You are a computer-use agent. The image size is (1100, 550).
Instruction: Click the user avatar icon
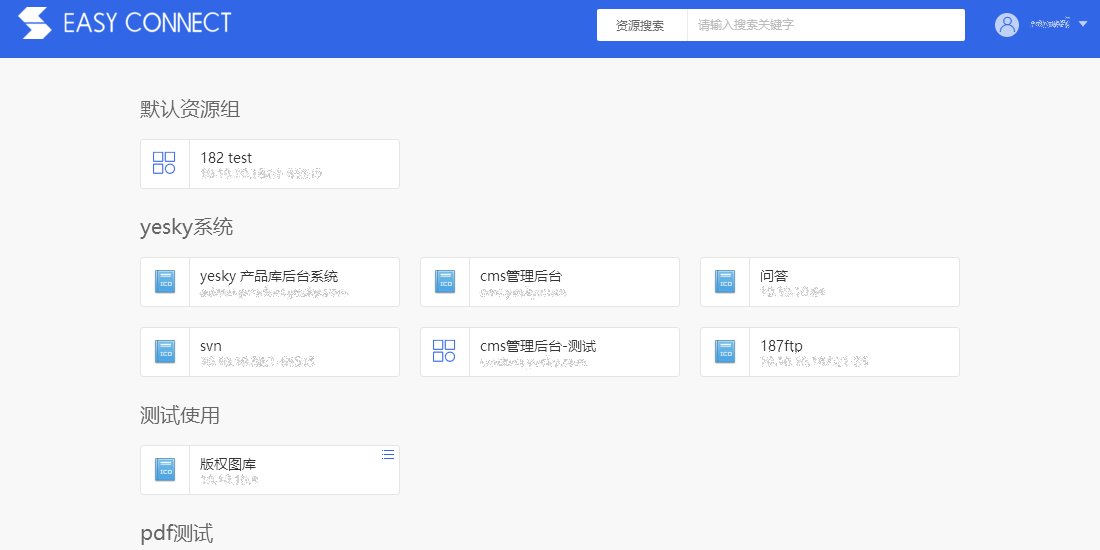pos(1007,25)
